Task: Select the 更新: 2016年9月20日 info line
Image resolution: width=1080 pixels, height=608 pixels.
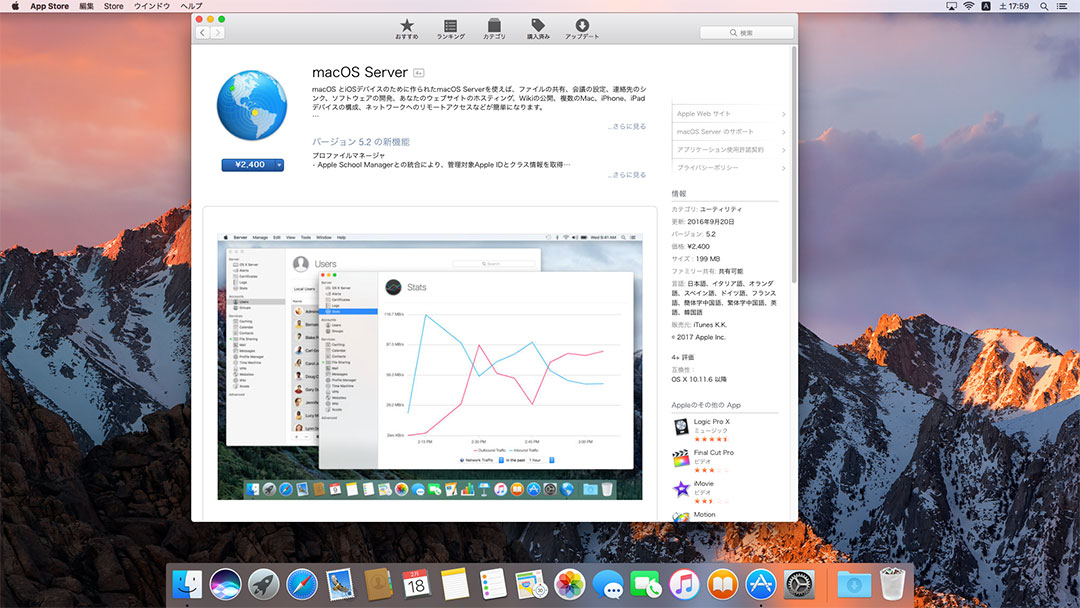Action: click(703, 222)
